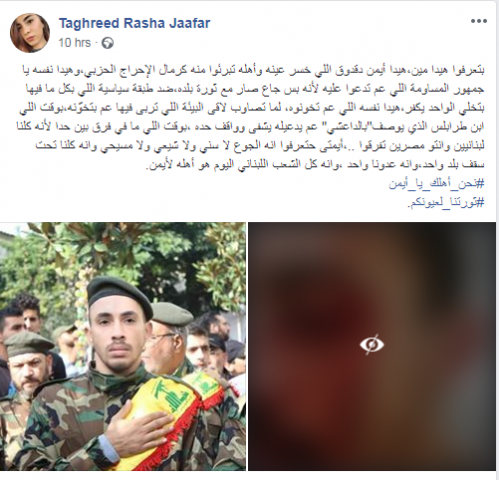Click the last paragraph line starting سقف بلد واحد
Viewport: 499px width, 480px height.
315,165
